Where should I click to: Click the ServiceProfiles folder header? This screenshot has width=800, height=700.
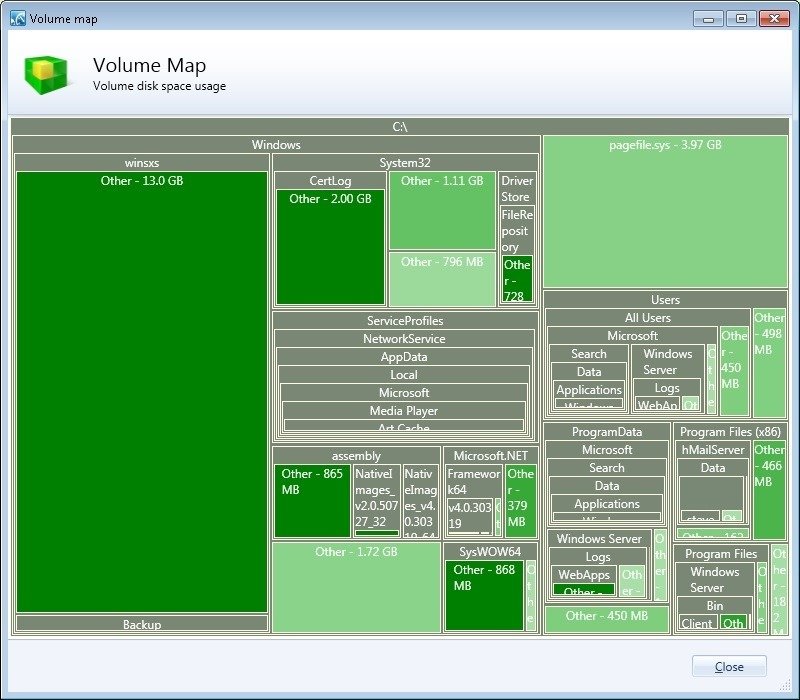(x=405, y=321)
